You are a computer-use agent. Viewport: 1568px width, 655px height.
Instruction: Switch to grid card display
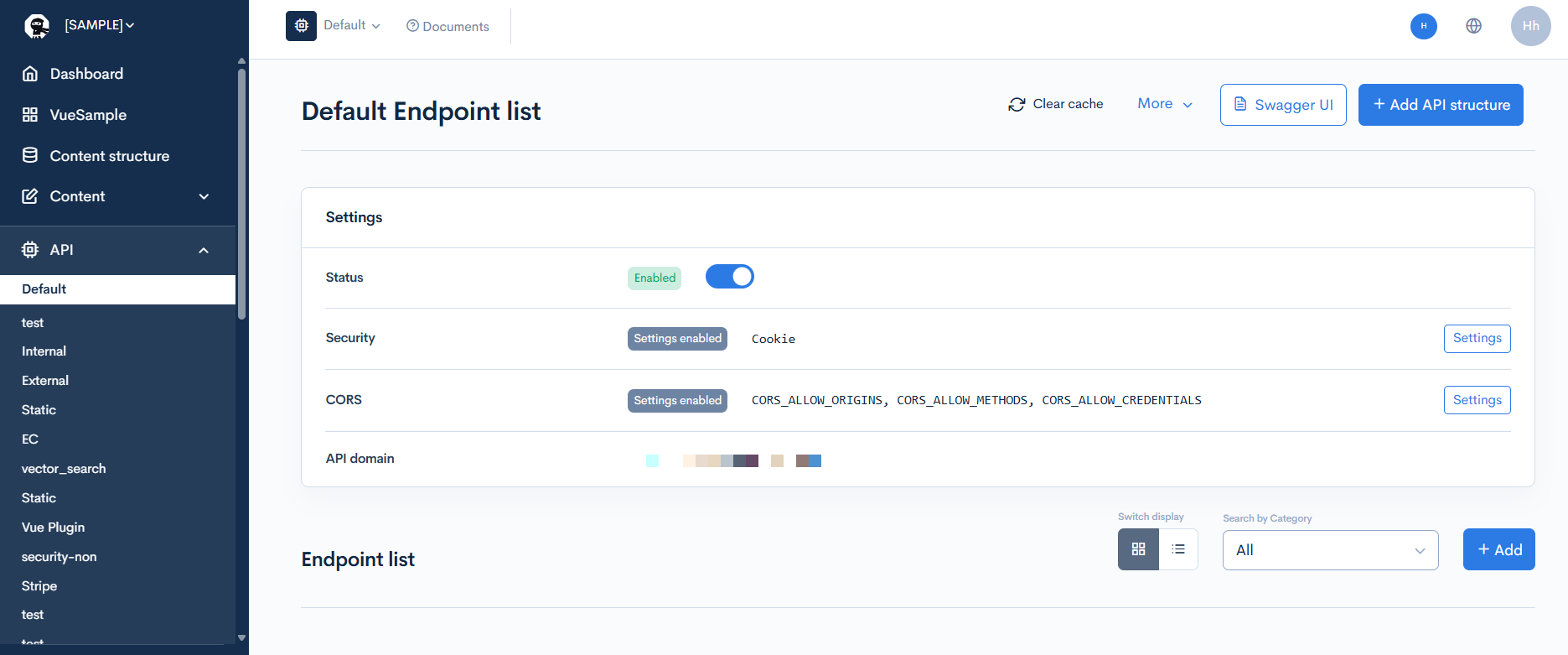[1138, 549]
